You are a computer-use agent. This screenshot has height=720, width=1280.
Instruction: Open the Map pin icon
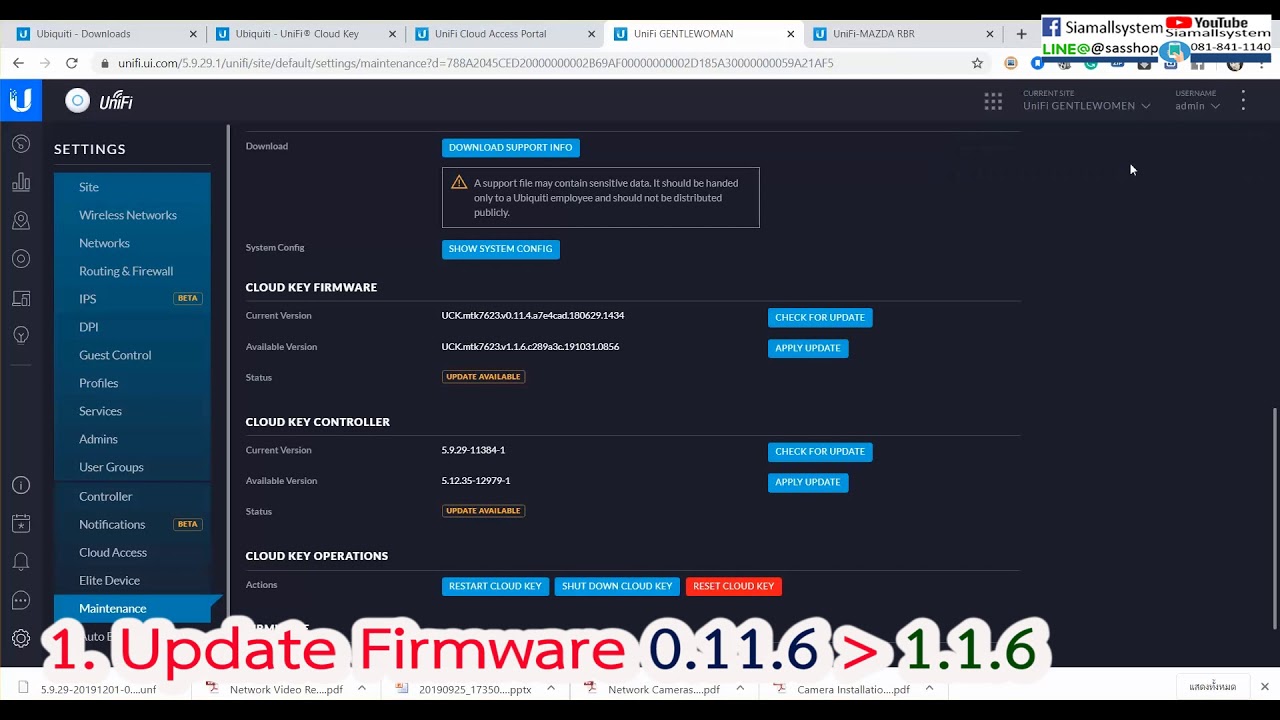tap(21, 220)
